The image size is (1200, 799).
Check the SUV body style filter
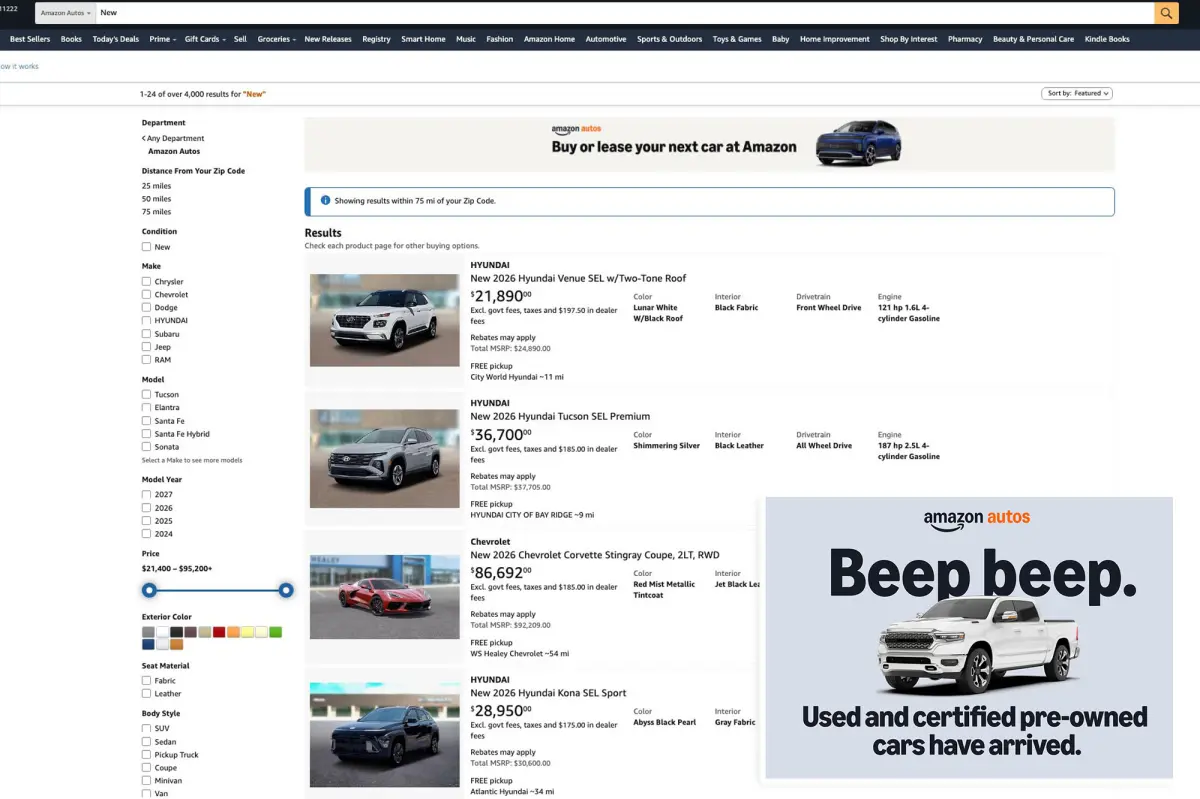tap(144, 728)
